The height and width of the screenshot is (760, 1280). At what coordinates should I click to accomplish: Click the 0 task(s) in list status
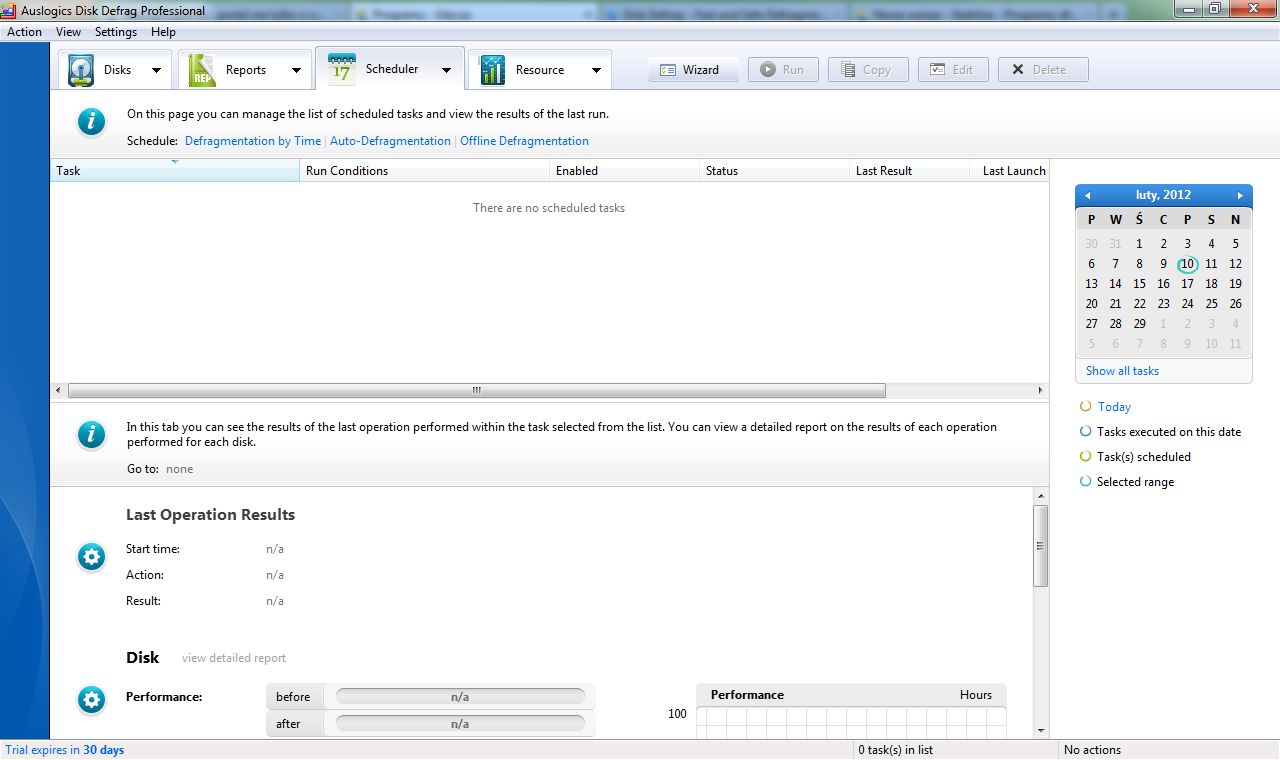(896, 750)
